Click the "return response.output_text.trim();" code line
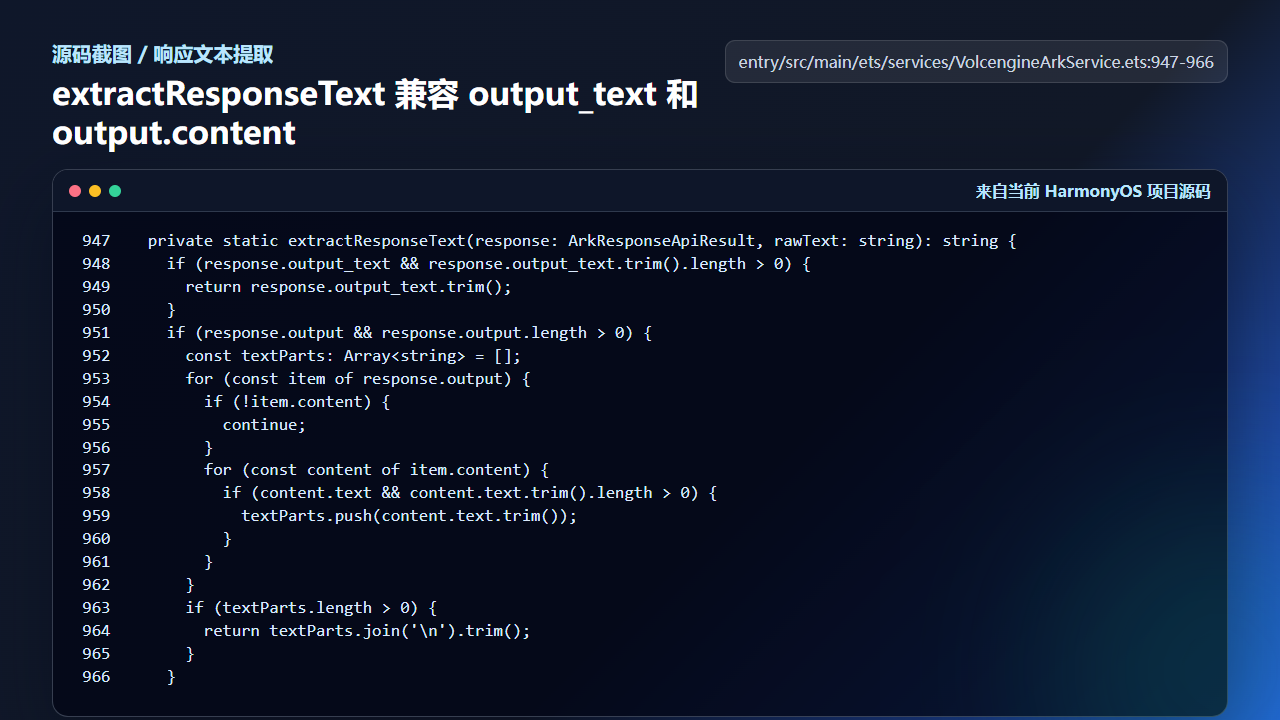Viewport: 1280px width, 720px height. (348, 287)
